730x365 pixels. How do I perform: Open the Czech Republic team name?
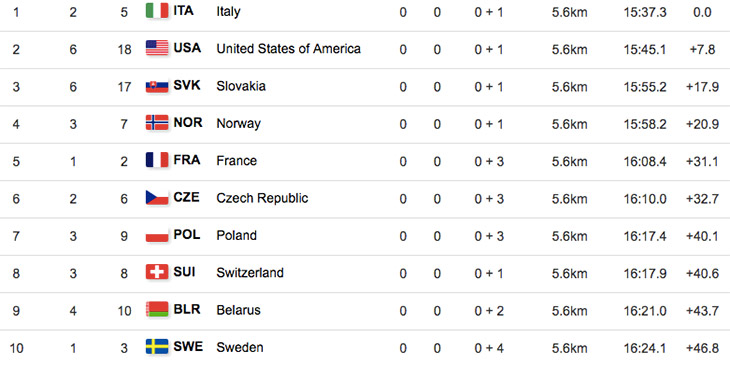point(262,198)
